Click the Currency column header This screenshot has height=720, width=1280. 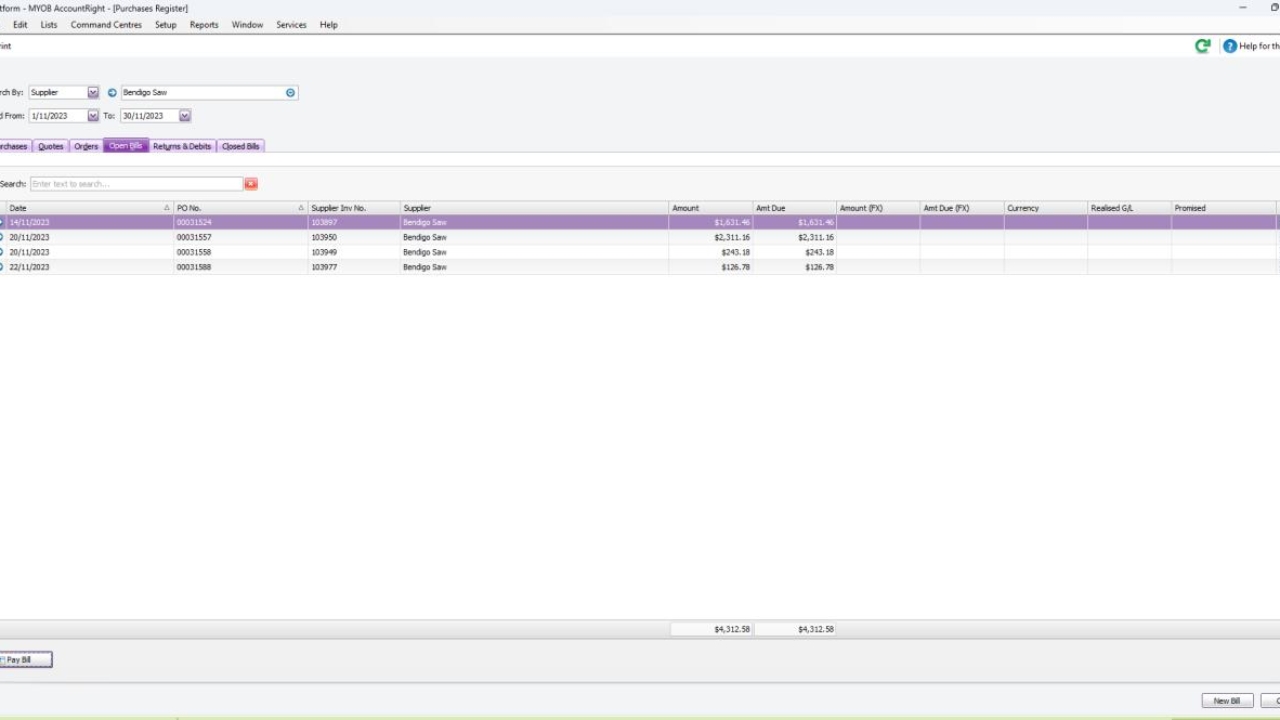pos(1047,208)
